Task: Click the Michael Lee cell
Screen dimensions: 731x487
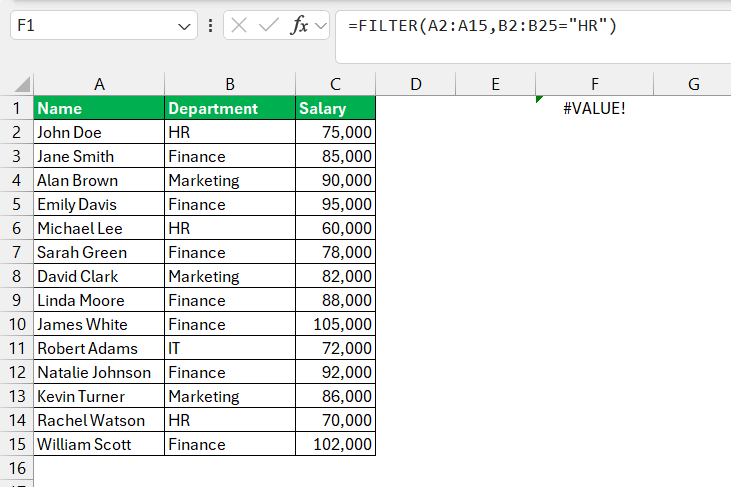Action: click(x=99, y=228)
